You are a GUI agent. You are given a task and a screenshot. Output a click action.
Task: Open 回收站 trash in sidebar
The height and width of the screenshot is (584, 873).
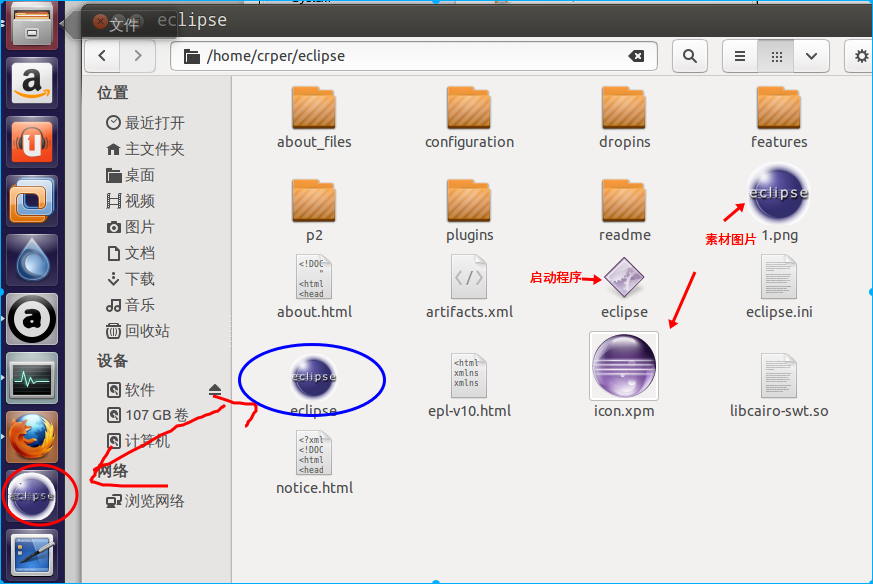coord(138,331)
